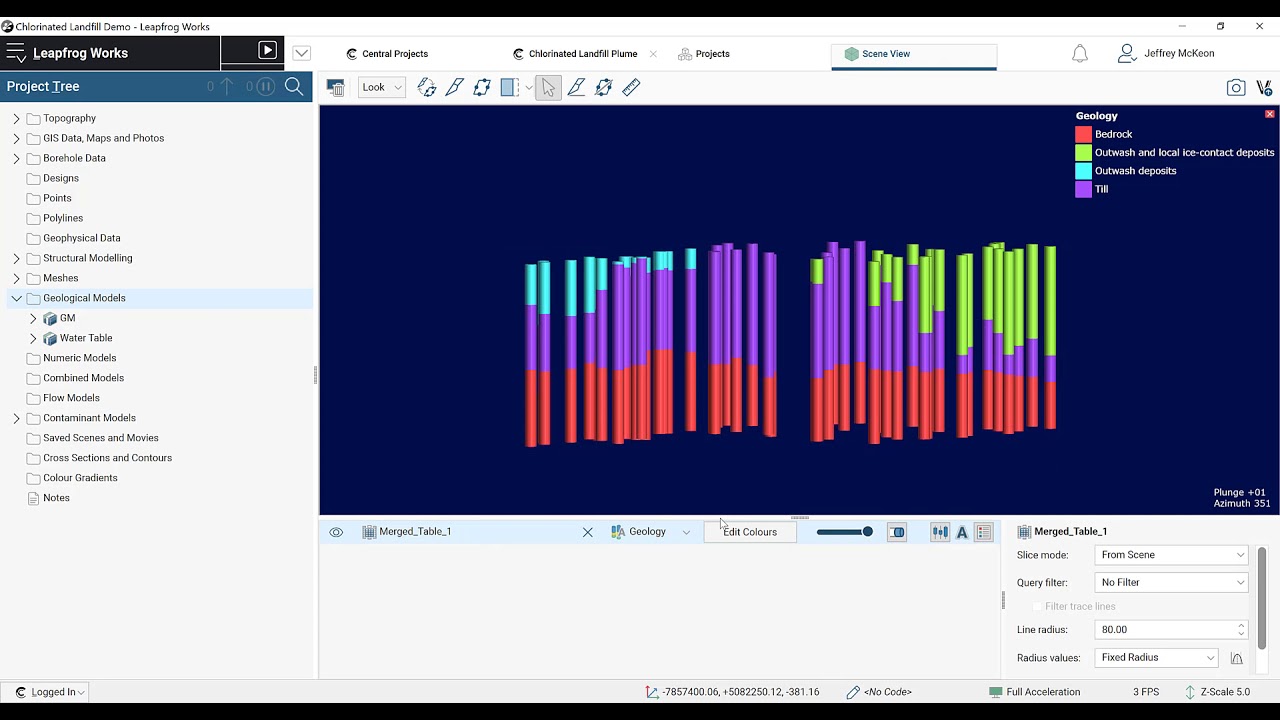This screenshot has height=720, width=1280.
Task: Click the GM model cube icon
Action: [x=50, y=319]
